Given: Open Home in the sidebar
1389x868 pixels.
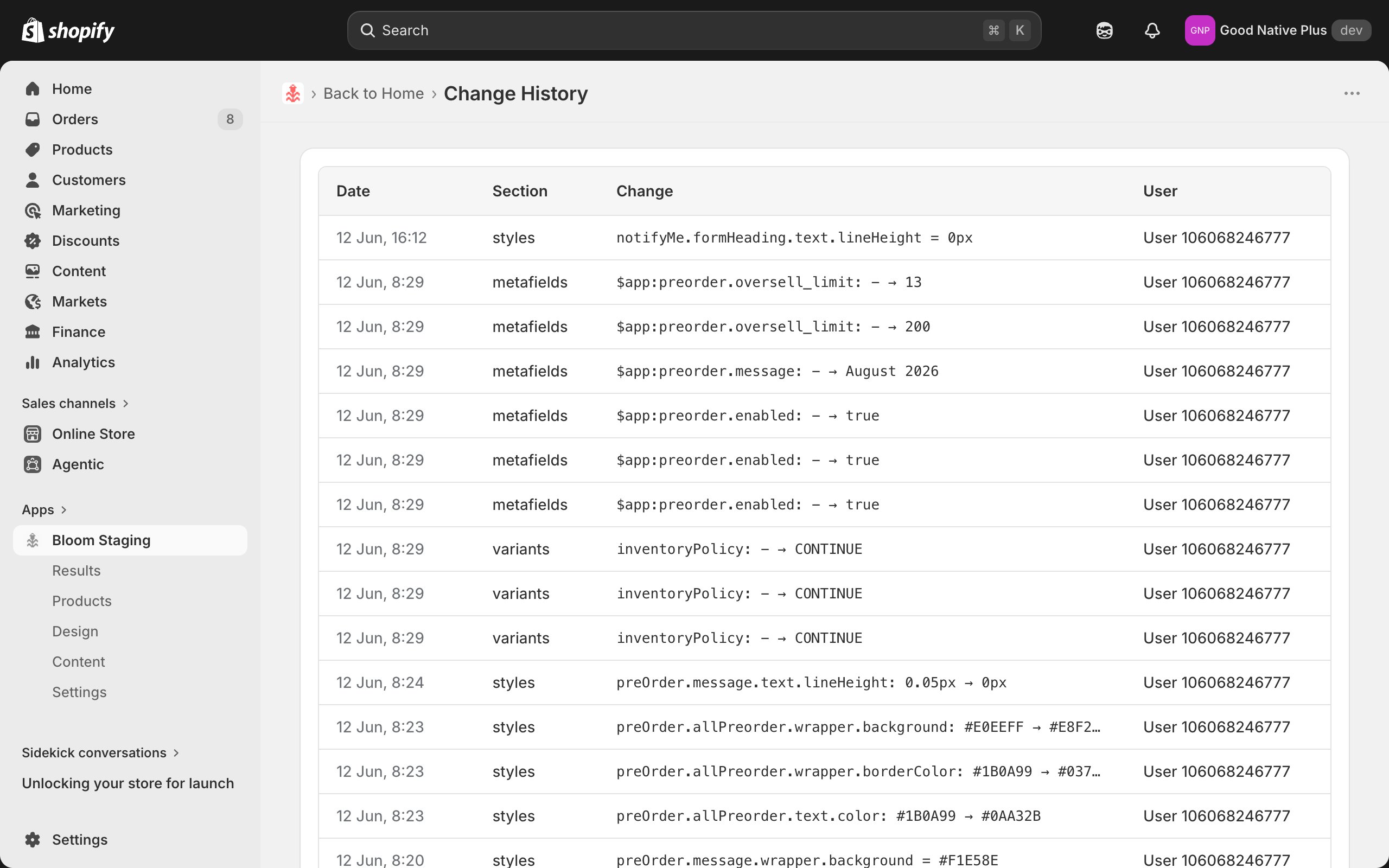Looking at the screenshot, I should point(130,89).
